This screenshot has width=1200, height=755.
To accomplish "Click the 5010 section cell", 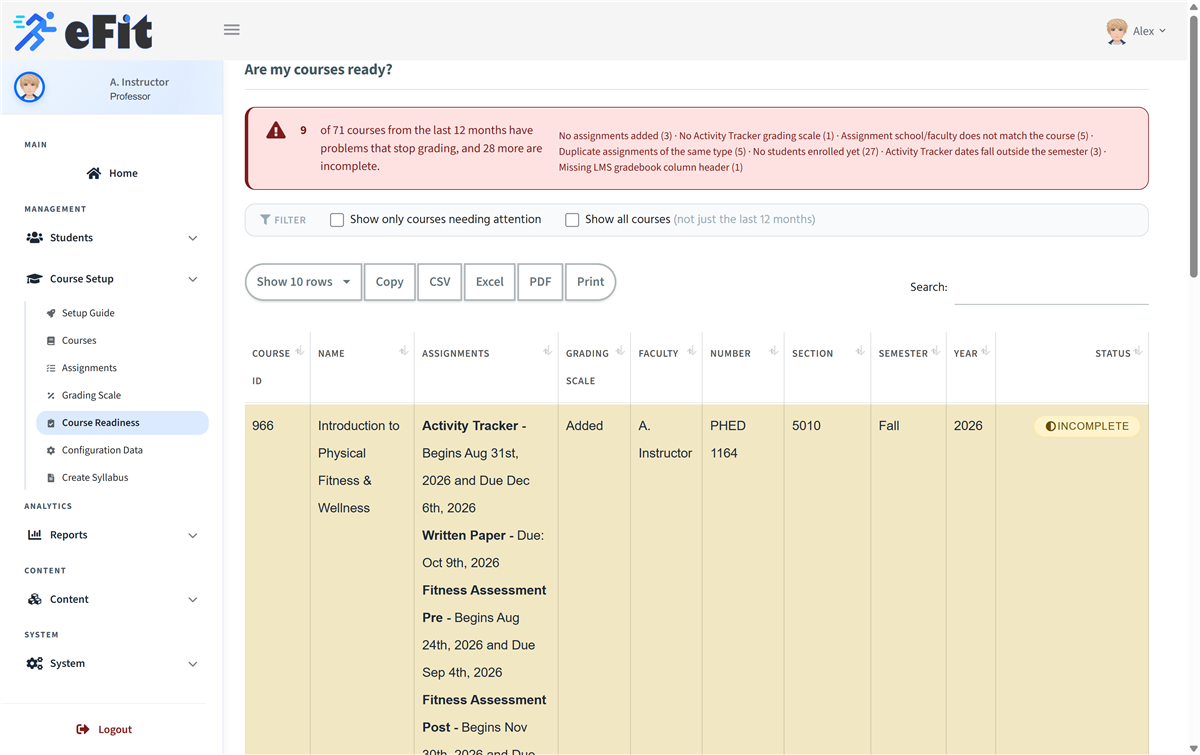I will [x=806, y=426].
